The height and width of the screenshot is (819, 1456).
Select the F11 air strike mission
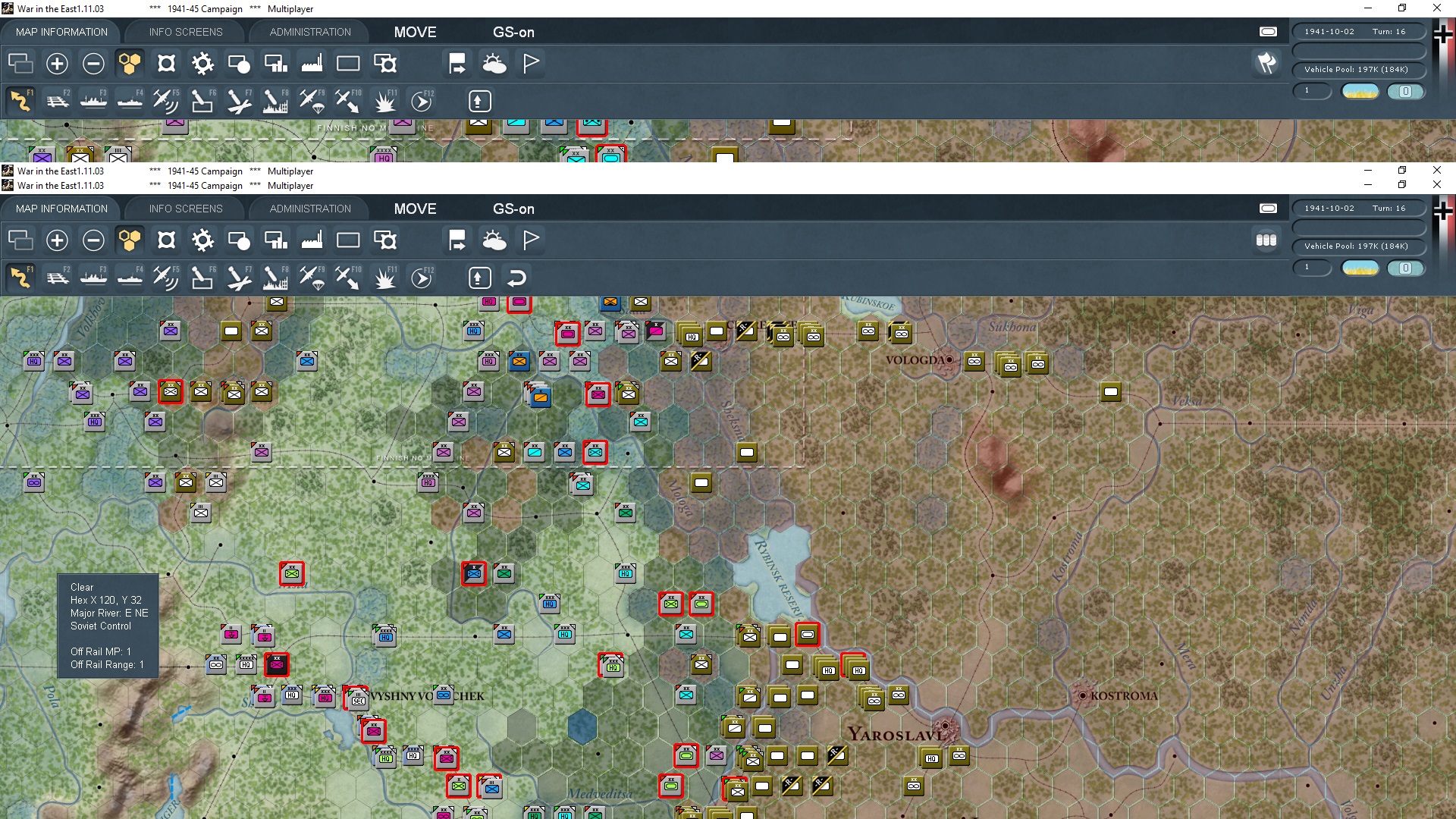(385, 278)
